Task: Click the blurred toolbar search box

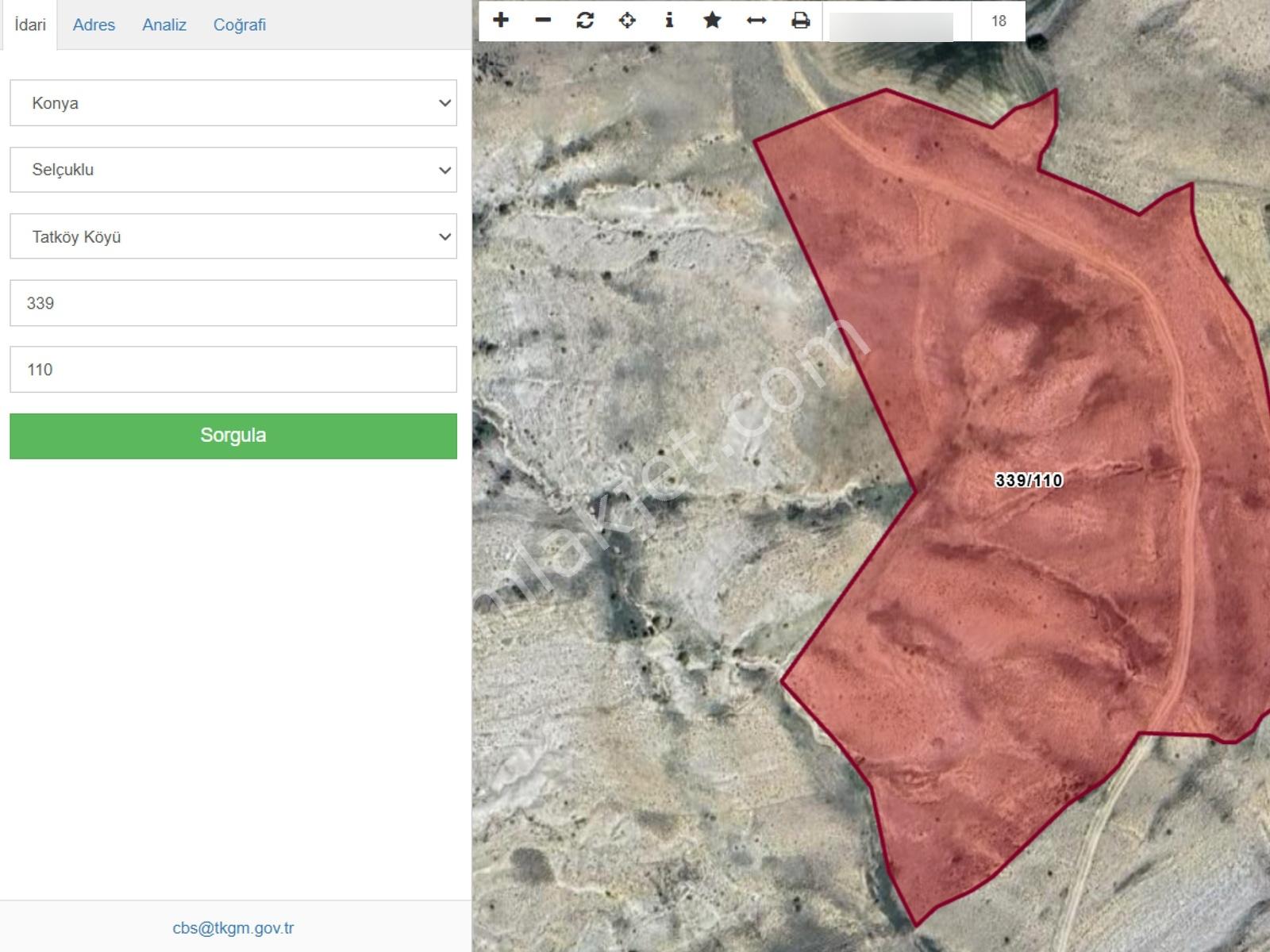Action: 891,26
